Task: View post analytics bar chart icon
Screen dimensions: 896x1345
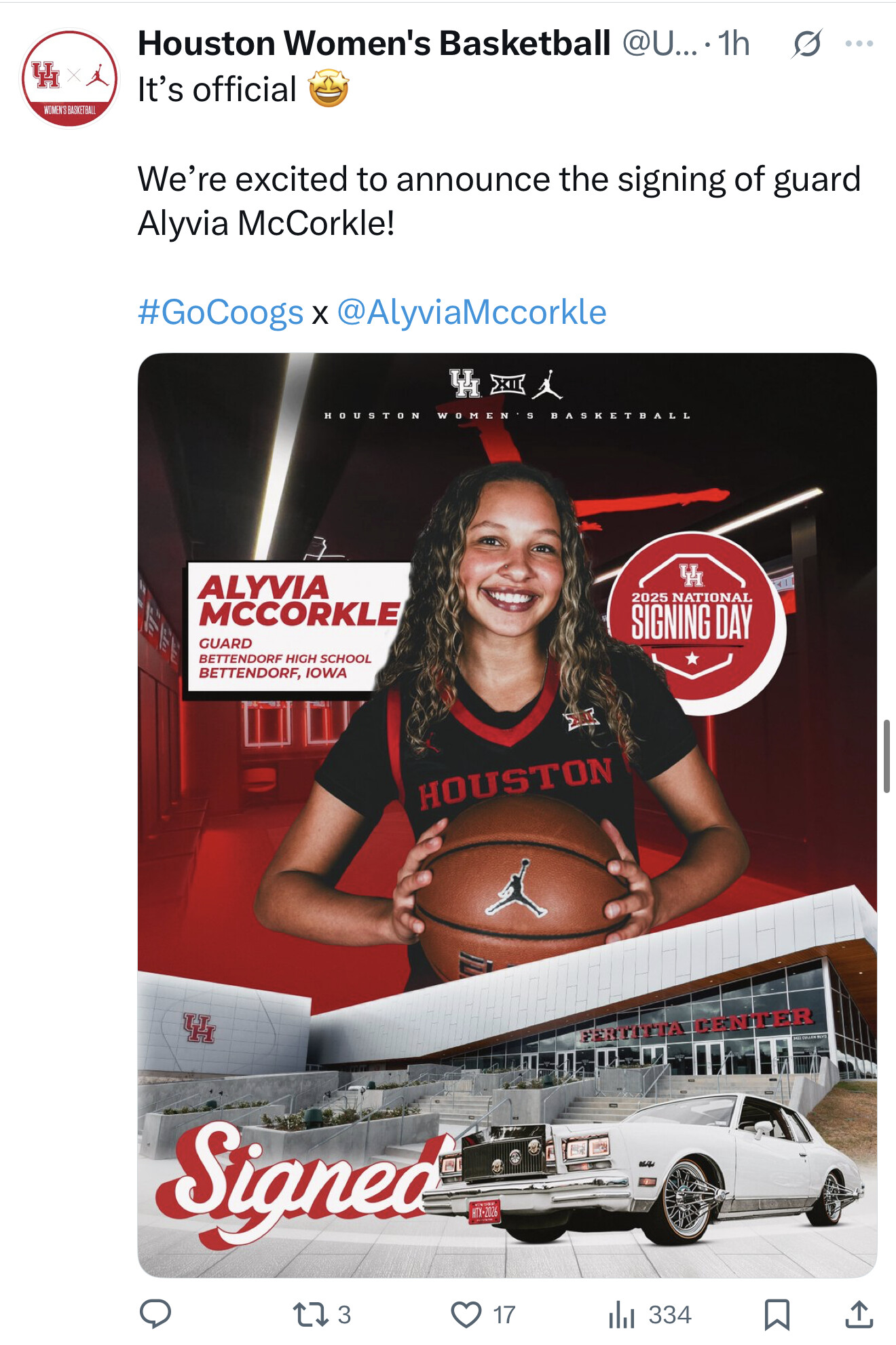Action: point(621,1314)
